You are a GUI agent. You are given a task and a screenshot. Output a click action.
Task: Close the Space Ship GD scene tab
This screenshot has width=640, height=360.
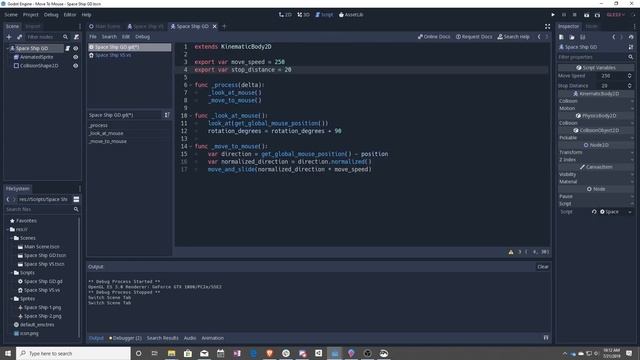click(x=215, y=26)
